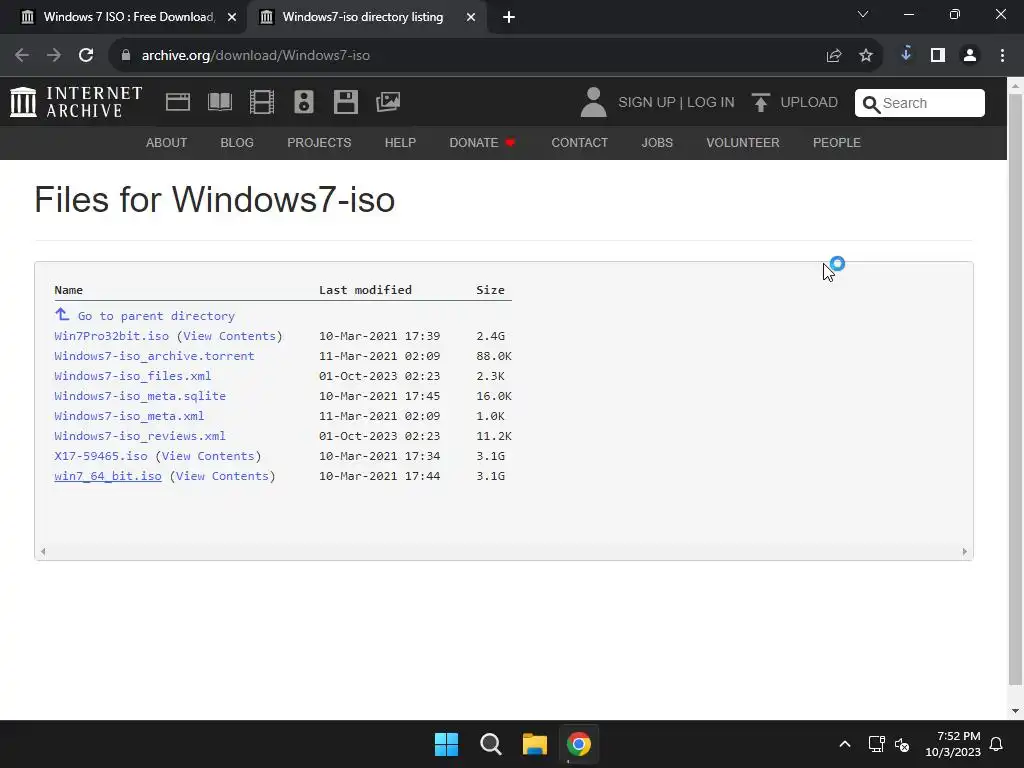1024x768 pixels.
Task: Click the muted volume tray icon
Action: pos(902,744)
